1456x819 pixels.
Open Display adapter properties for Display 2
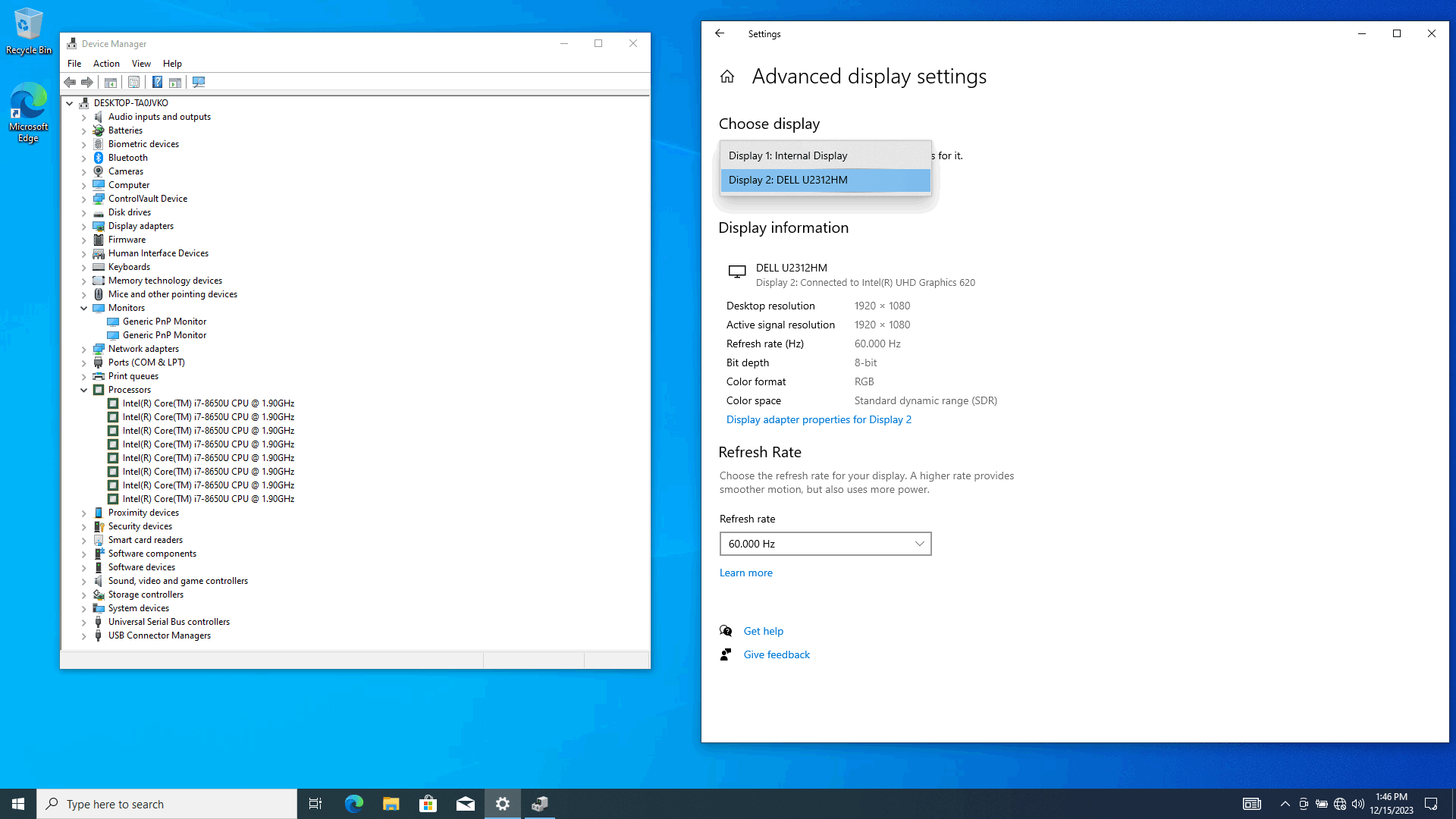(819, 419)
